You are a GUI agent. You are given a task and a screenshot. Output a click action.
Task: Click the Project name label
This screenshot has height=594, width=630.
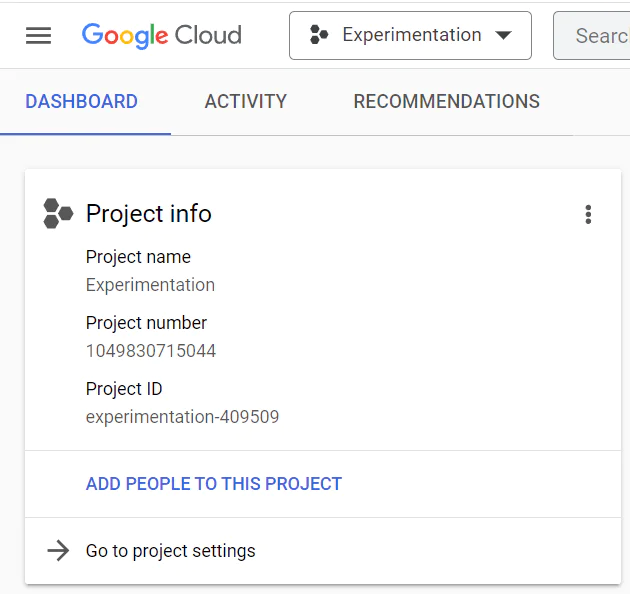click(x=138, y=257)
